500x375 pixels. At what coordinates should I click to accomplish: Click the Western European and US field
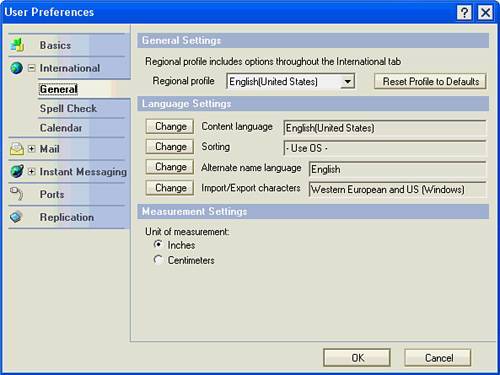tap(397, 190)
